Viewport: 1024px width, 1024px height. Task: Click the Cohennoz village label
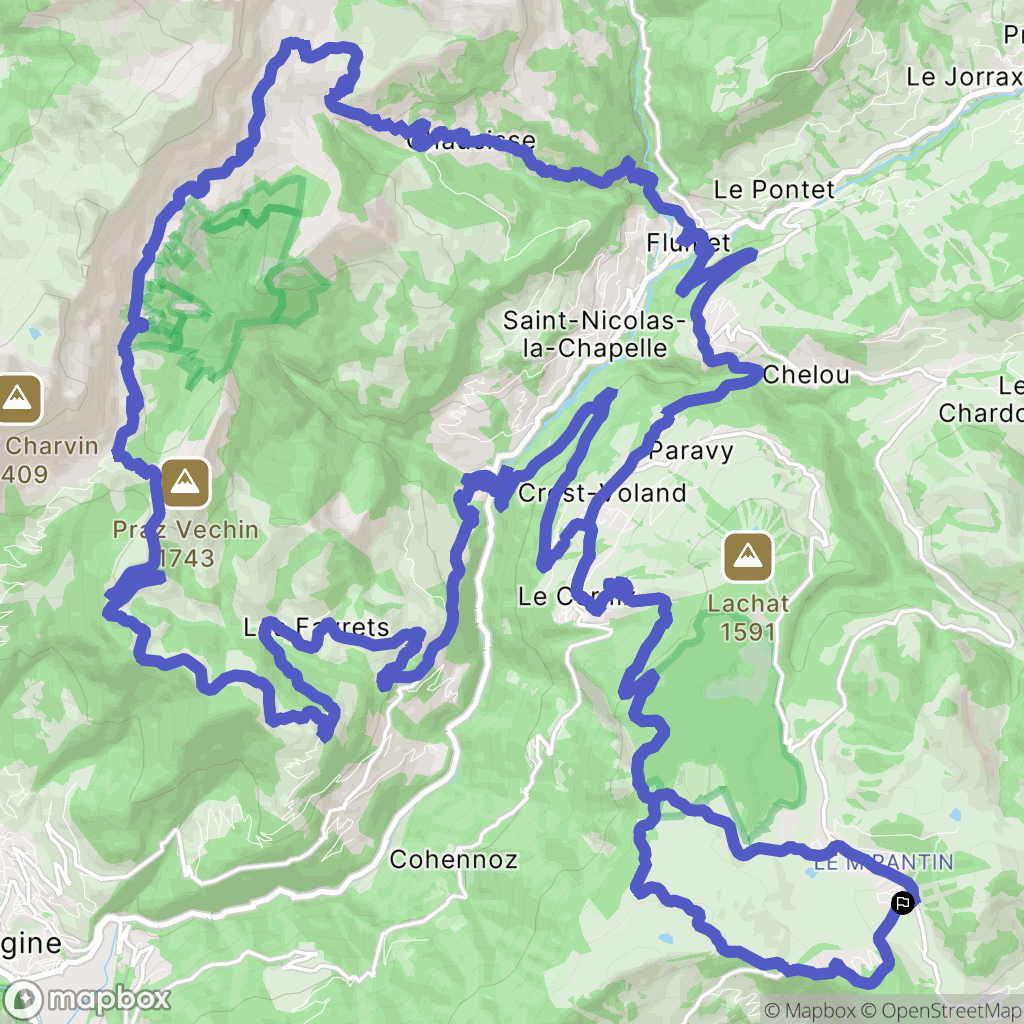pos(453,859)
